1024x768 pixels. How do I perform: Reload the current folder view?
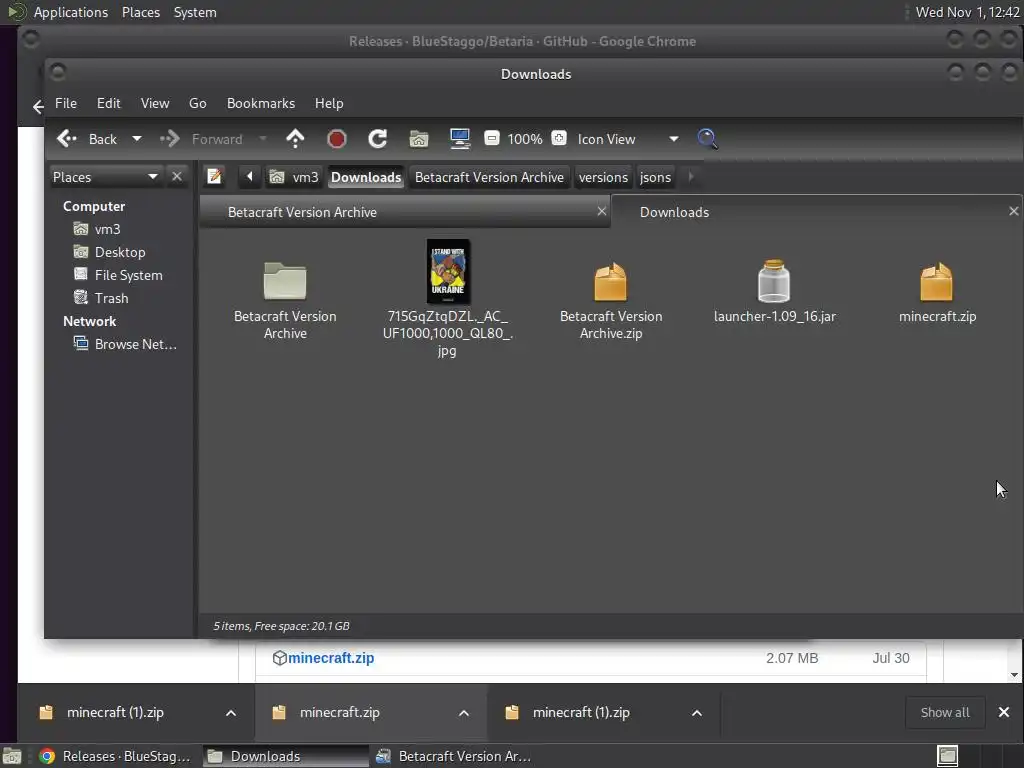377,138
